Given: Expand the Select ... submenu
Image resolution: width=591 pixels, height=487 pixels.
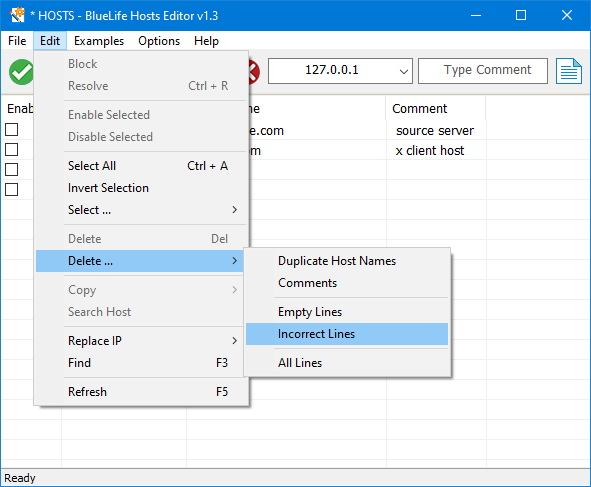Looking at the screenshot, I should pyautogui.click(x=142, y=210).
